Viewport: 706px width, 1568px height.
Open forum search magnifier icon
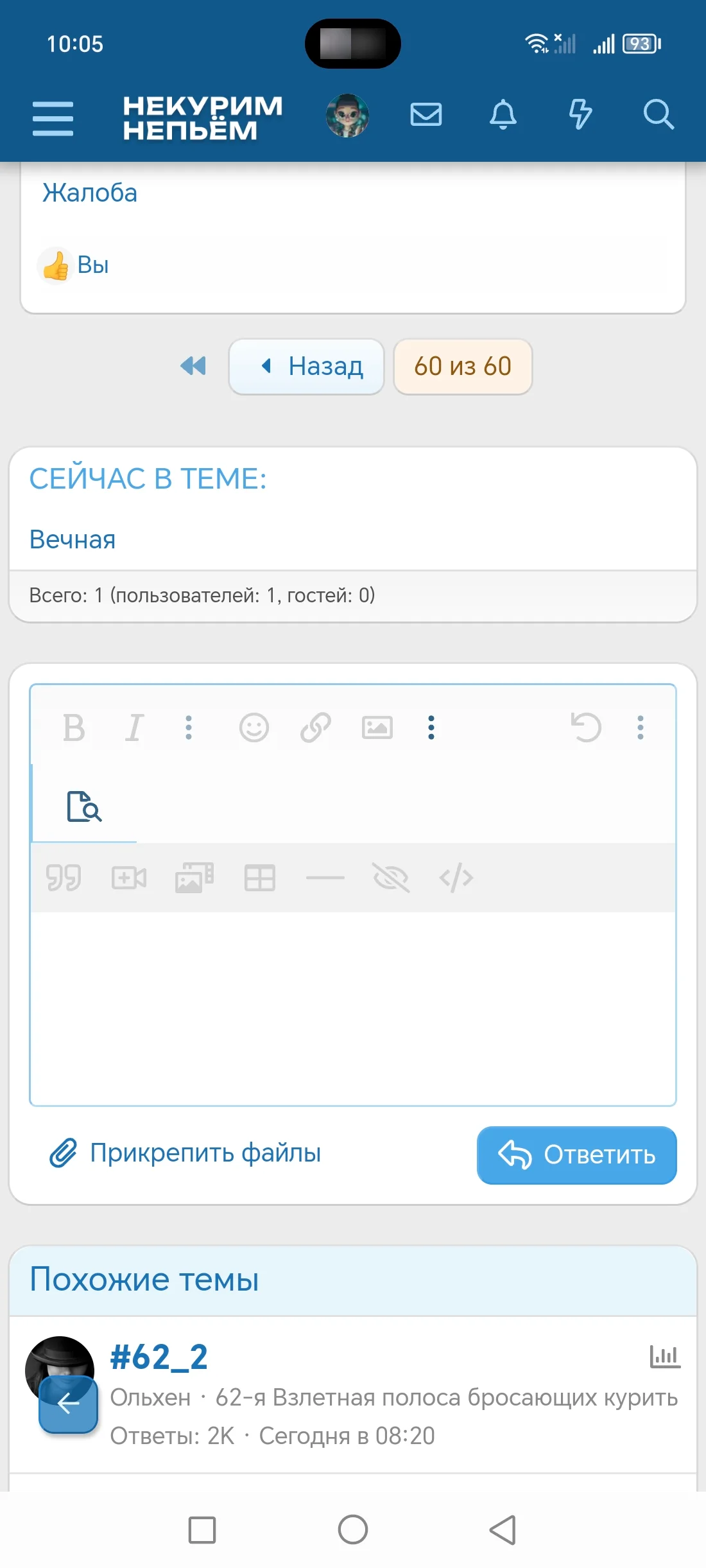pyautogui.click(x=658, y=115)
